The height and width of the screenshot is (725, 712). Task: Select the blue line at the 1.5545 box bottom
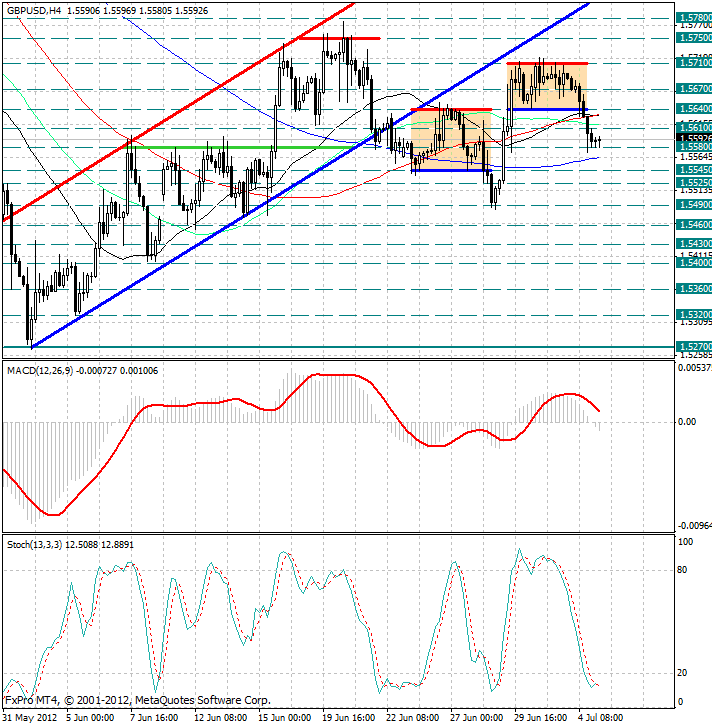452,171
